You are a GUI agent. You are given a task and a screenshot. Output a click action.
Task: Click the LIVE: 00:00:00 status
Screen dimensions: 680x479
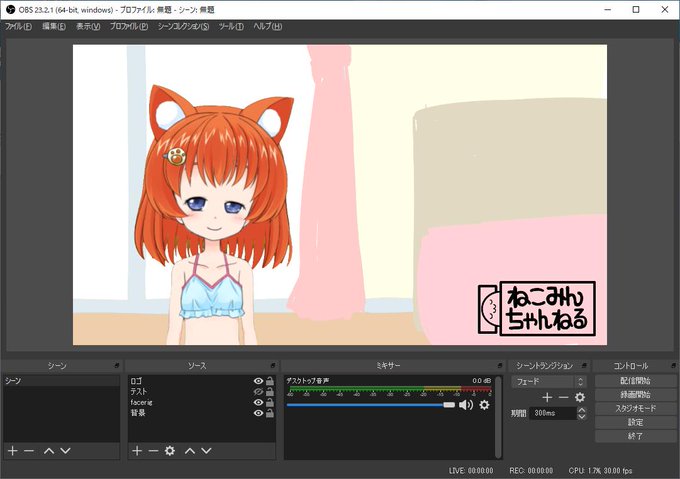pyautogui.click(x=471, y=471)
